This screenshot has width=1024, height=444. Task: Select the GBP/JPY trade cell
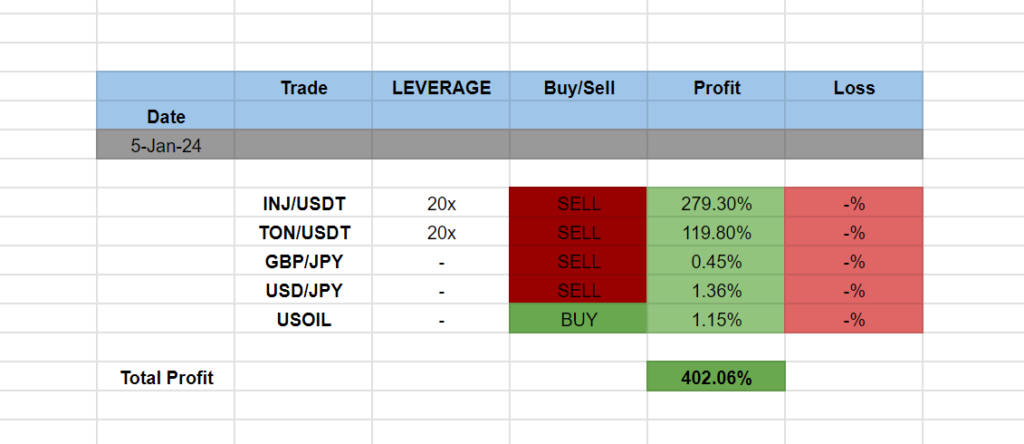(x=303, y=262)
